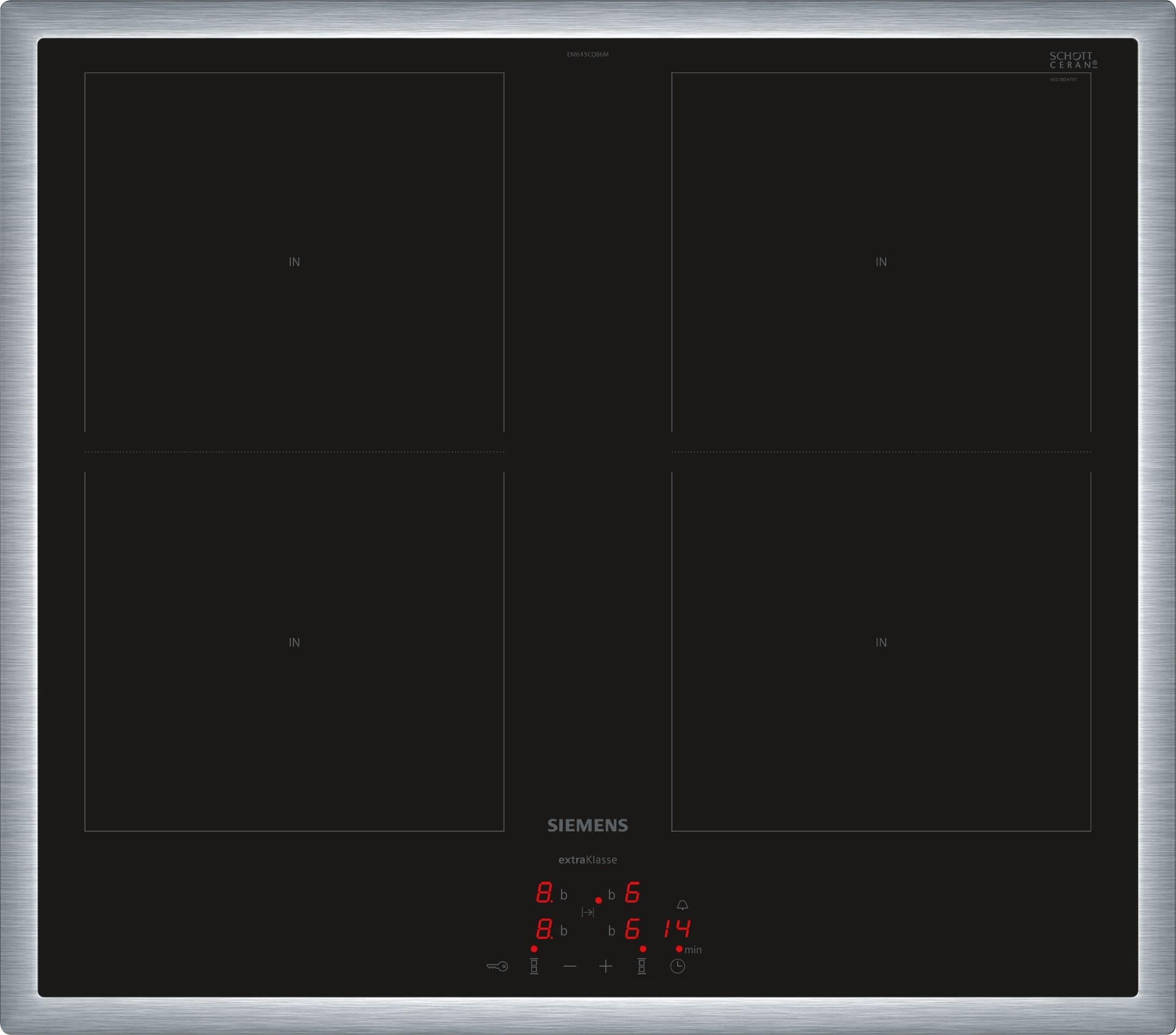Click the EM645CQB6M model number
The width and height of the screenshot is (1176, 1035).
(587, 54)
